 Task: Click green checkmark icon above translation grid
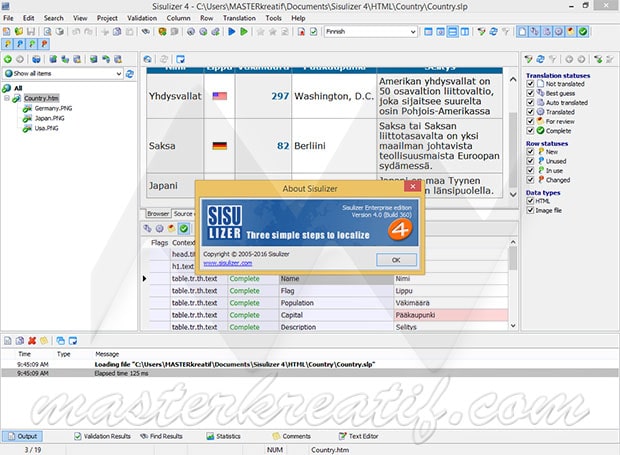click(x=183, y=228)
